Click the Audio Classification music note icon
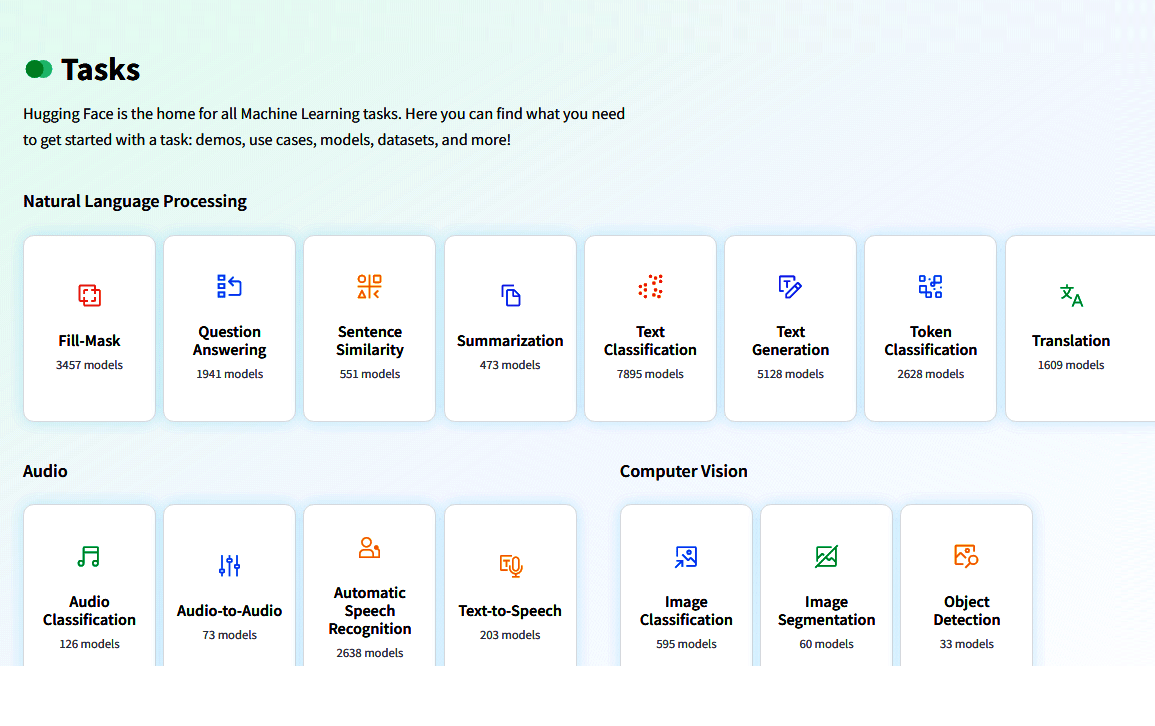This screenshot has width=1155, height=726. click(x=90, y=557)
